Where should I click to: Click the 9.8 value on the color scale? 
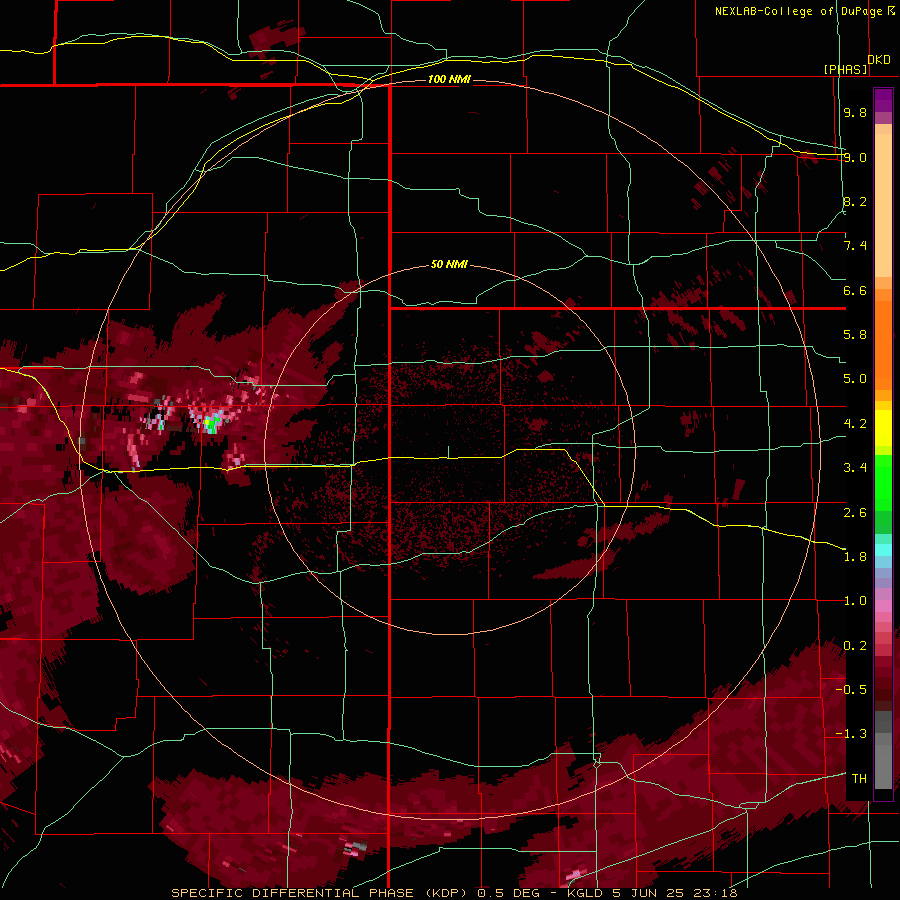[855, 112]
